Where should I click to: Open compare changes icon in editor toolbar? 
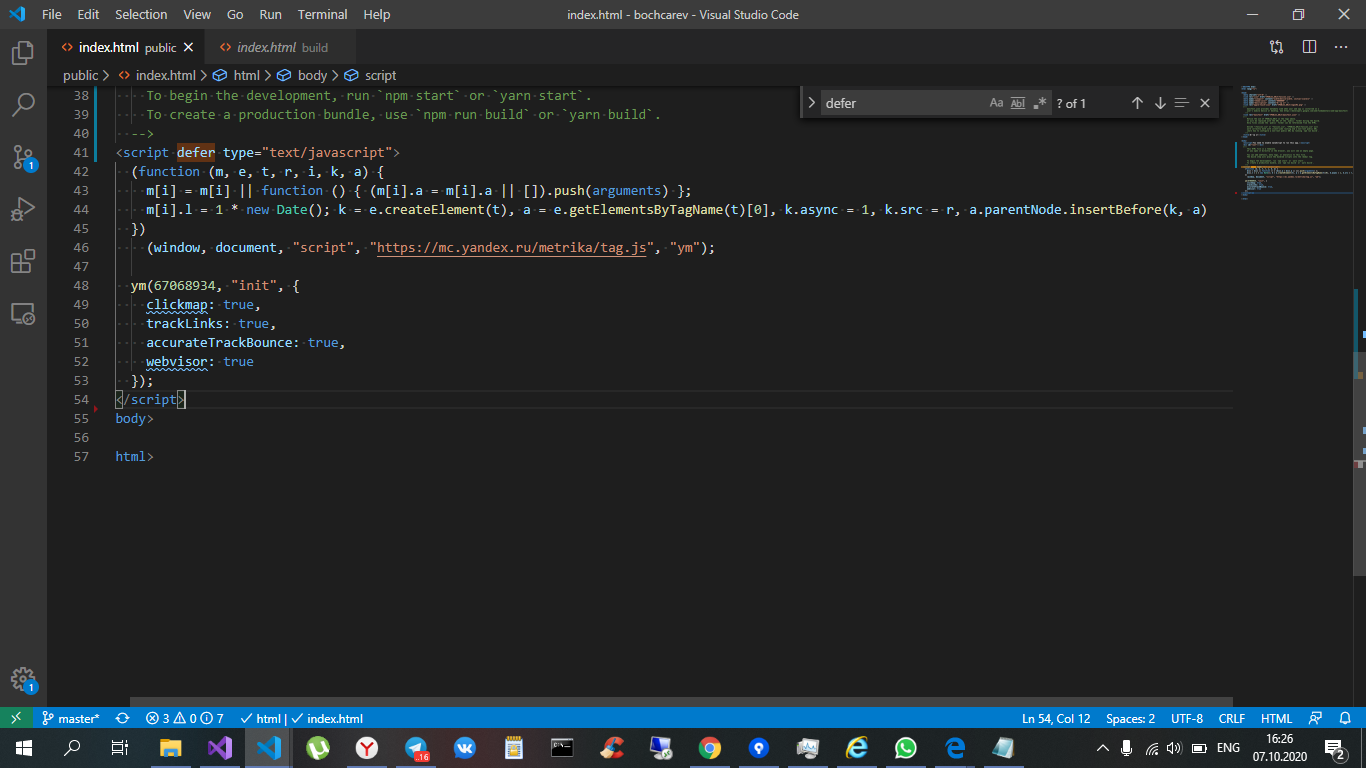[x=1277, y=47]
